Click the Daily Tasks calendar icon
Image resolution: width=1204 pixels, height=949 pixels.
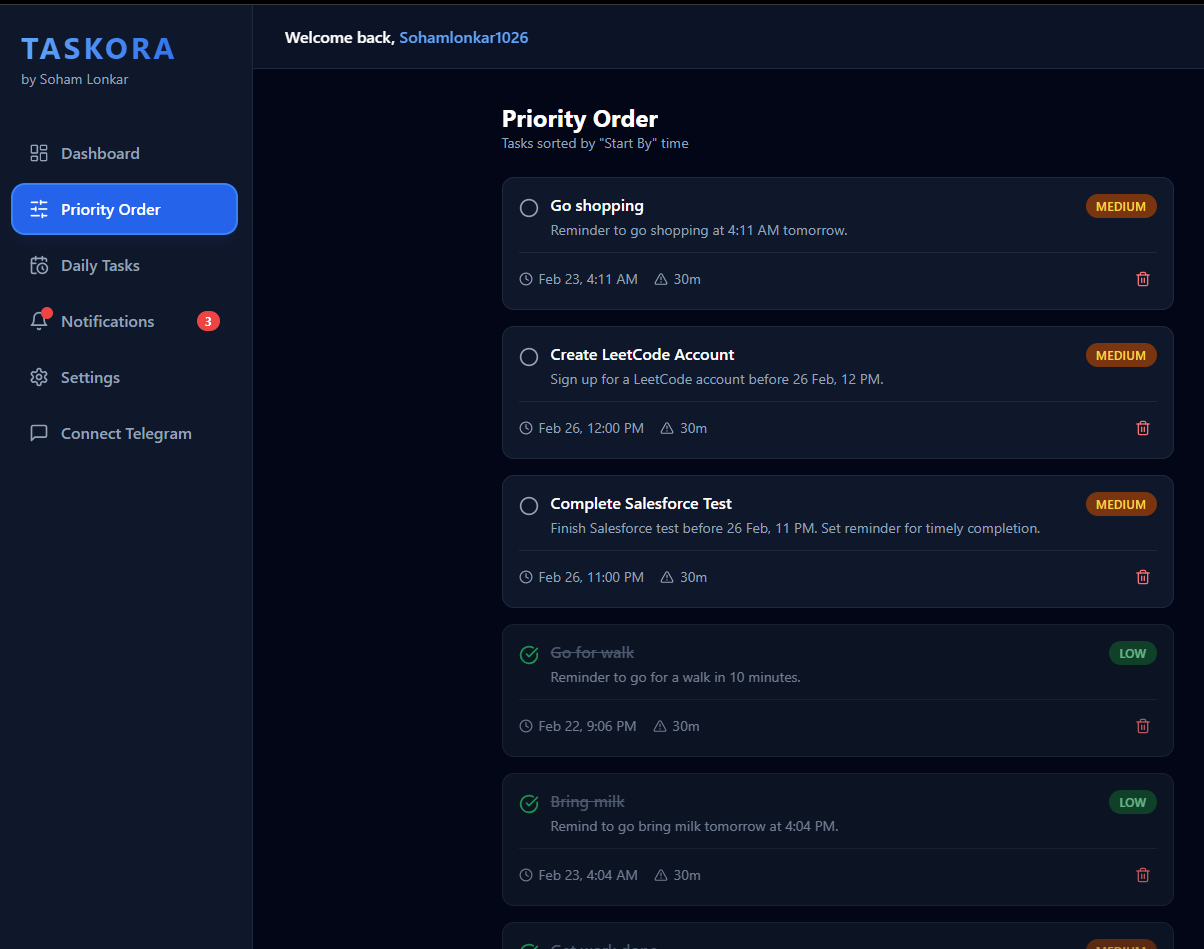pos(39,264)
